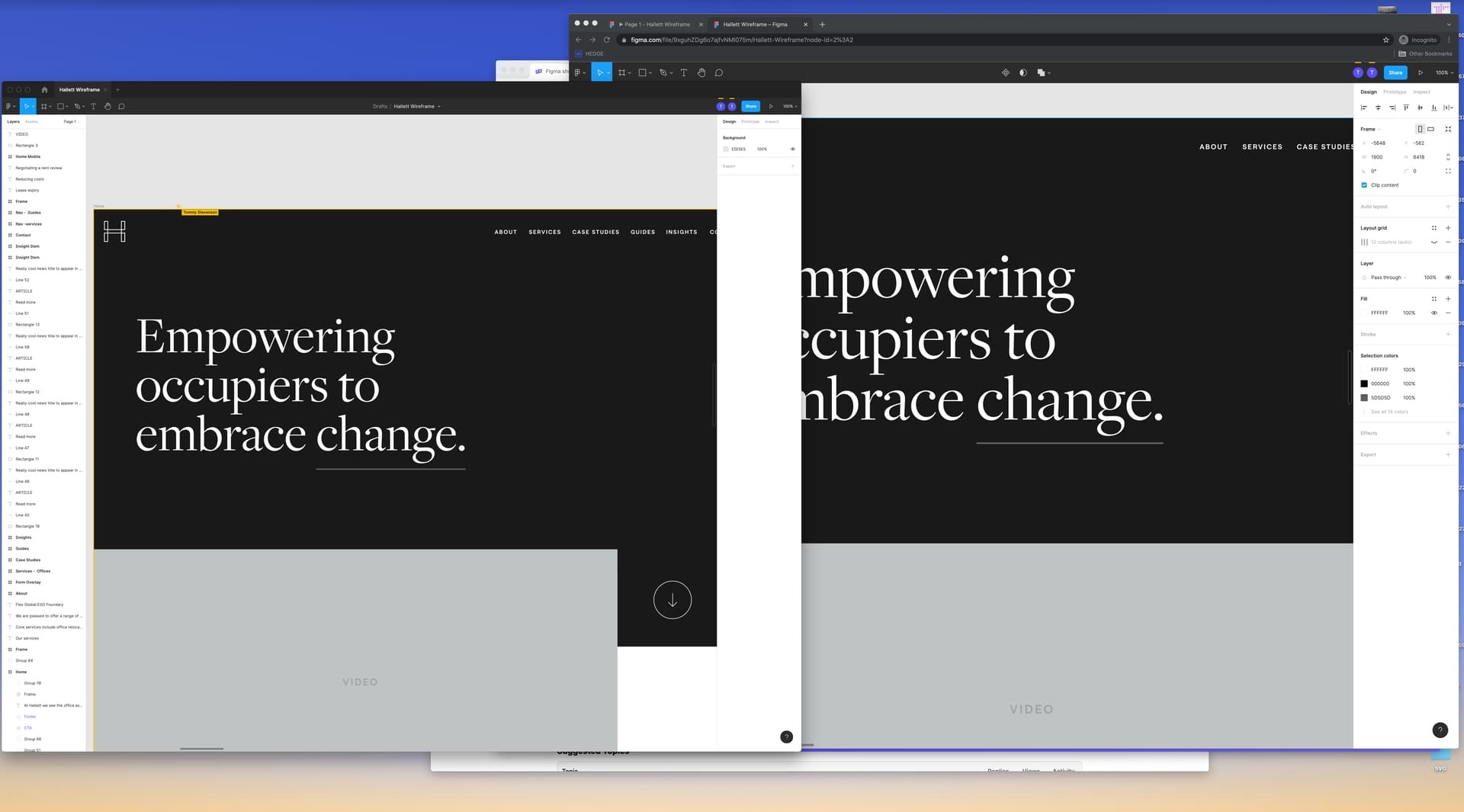Toggle constrain proportions for frame size
This screenshot has width=1464, height=812.
click(x=1448, y=157)
